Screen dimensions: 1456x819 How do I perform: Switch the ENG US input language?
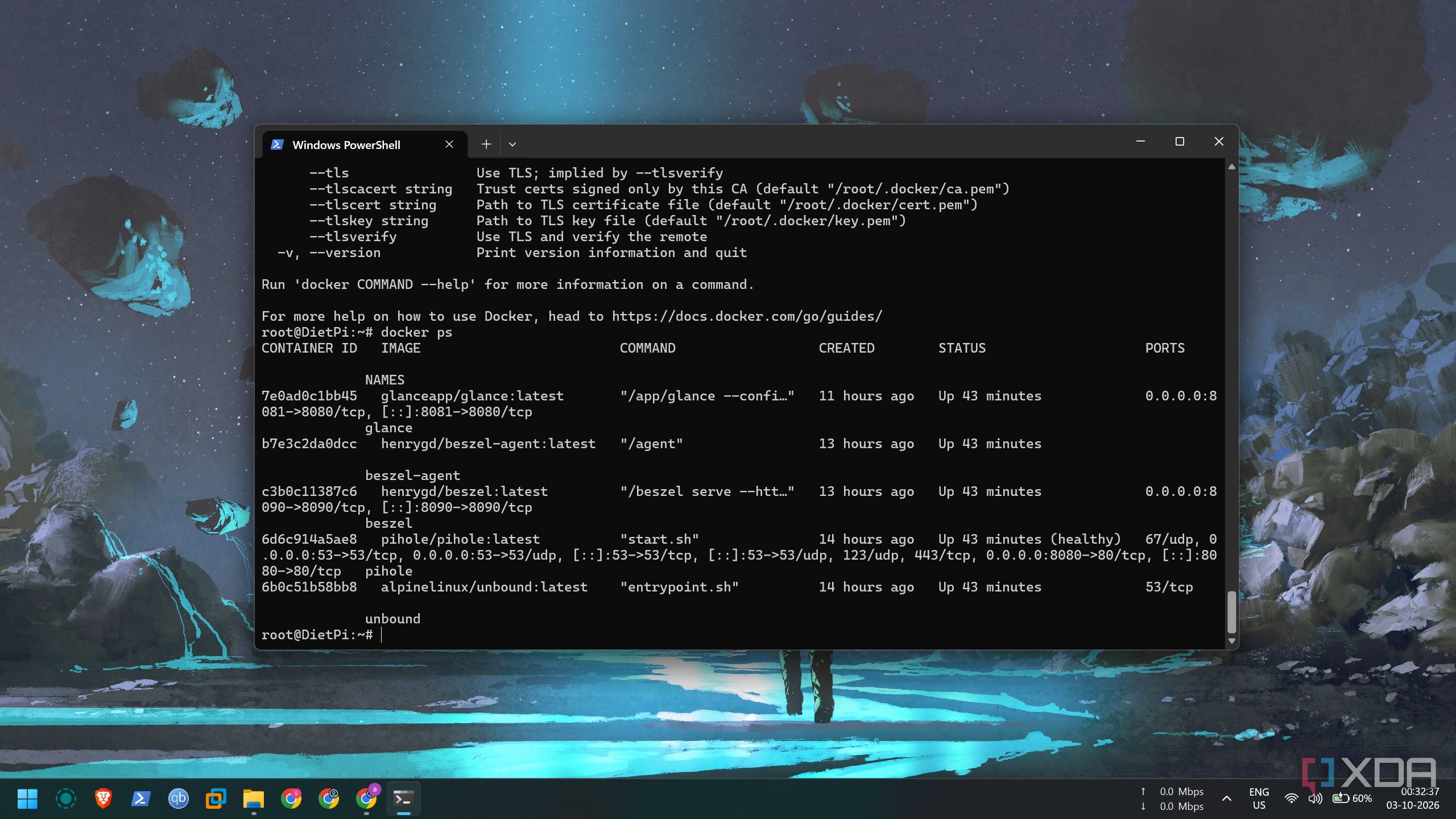1259,799
